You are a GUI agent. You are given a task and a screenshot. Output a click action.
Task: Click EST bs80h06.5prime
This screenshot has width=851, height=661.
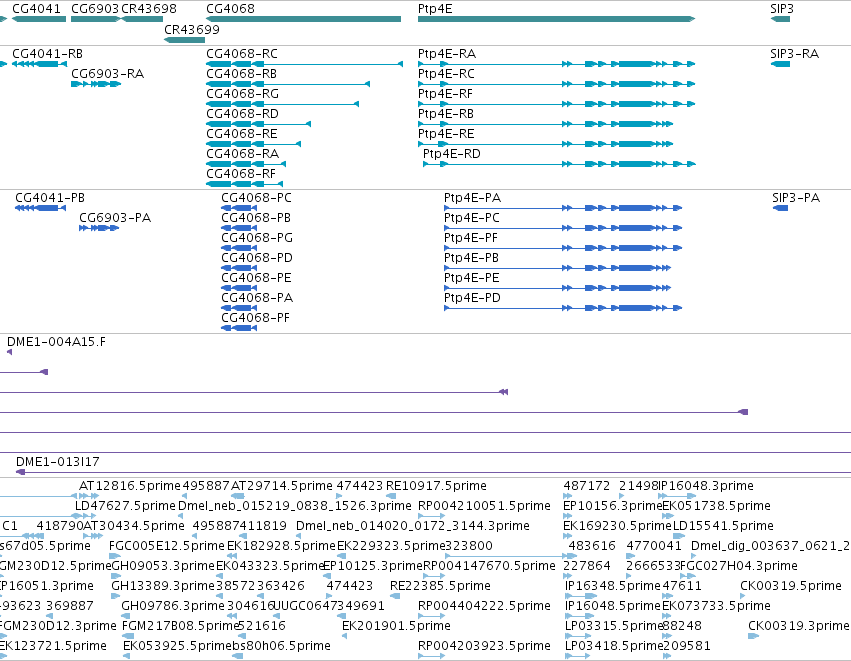282,646
